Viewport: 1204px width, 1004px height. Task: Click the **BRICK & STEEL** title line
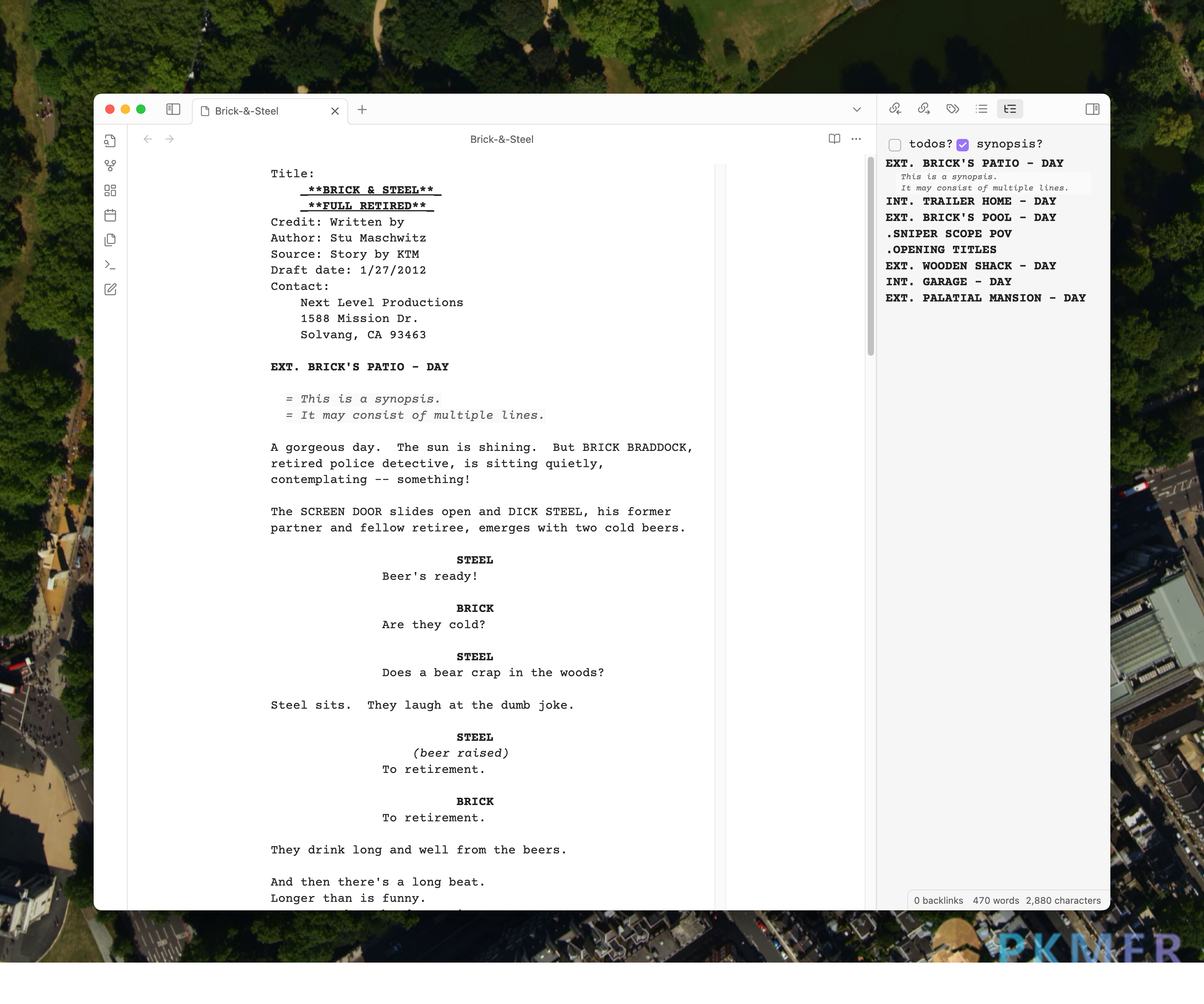click(x=370, y=190)
